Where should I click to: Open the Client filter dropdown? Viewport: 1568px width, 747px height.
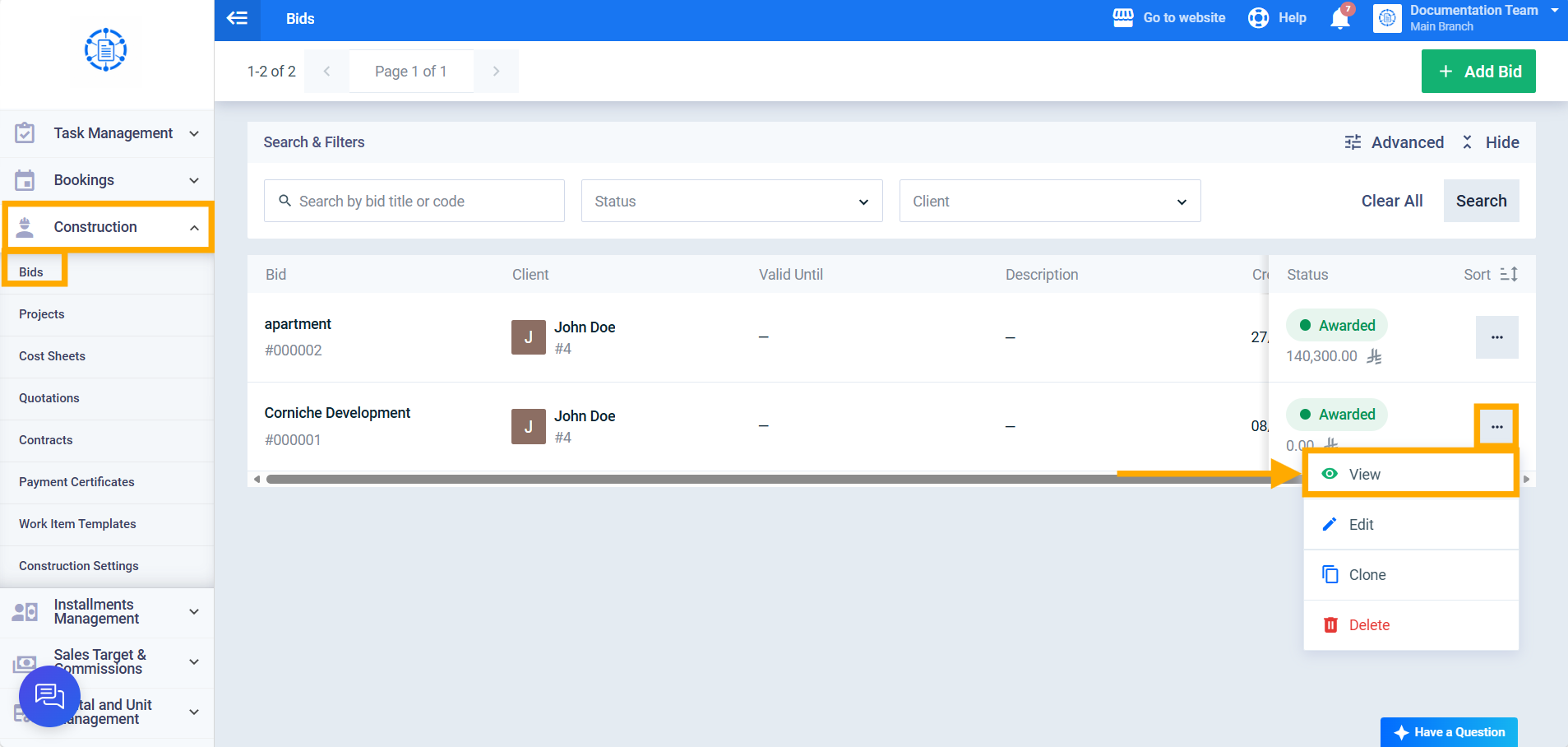point(1050,201)
